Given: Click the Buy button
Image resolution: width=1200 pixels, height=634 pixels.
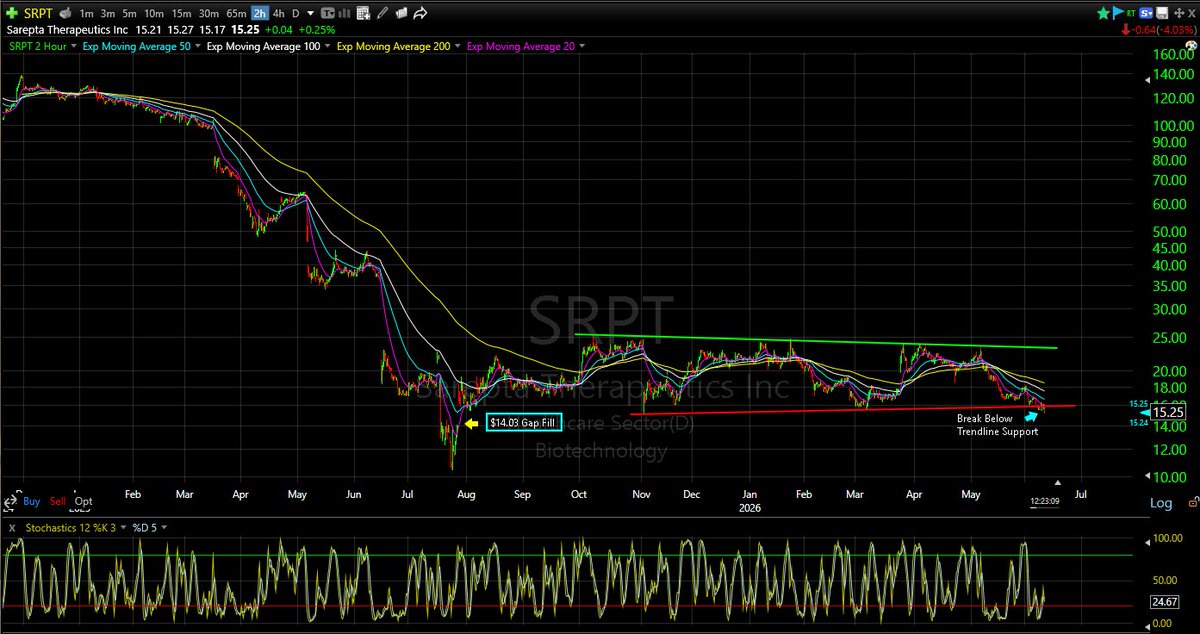Looking at the screenshot, I should coord(32,501).
